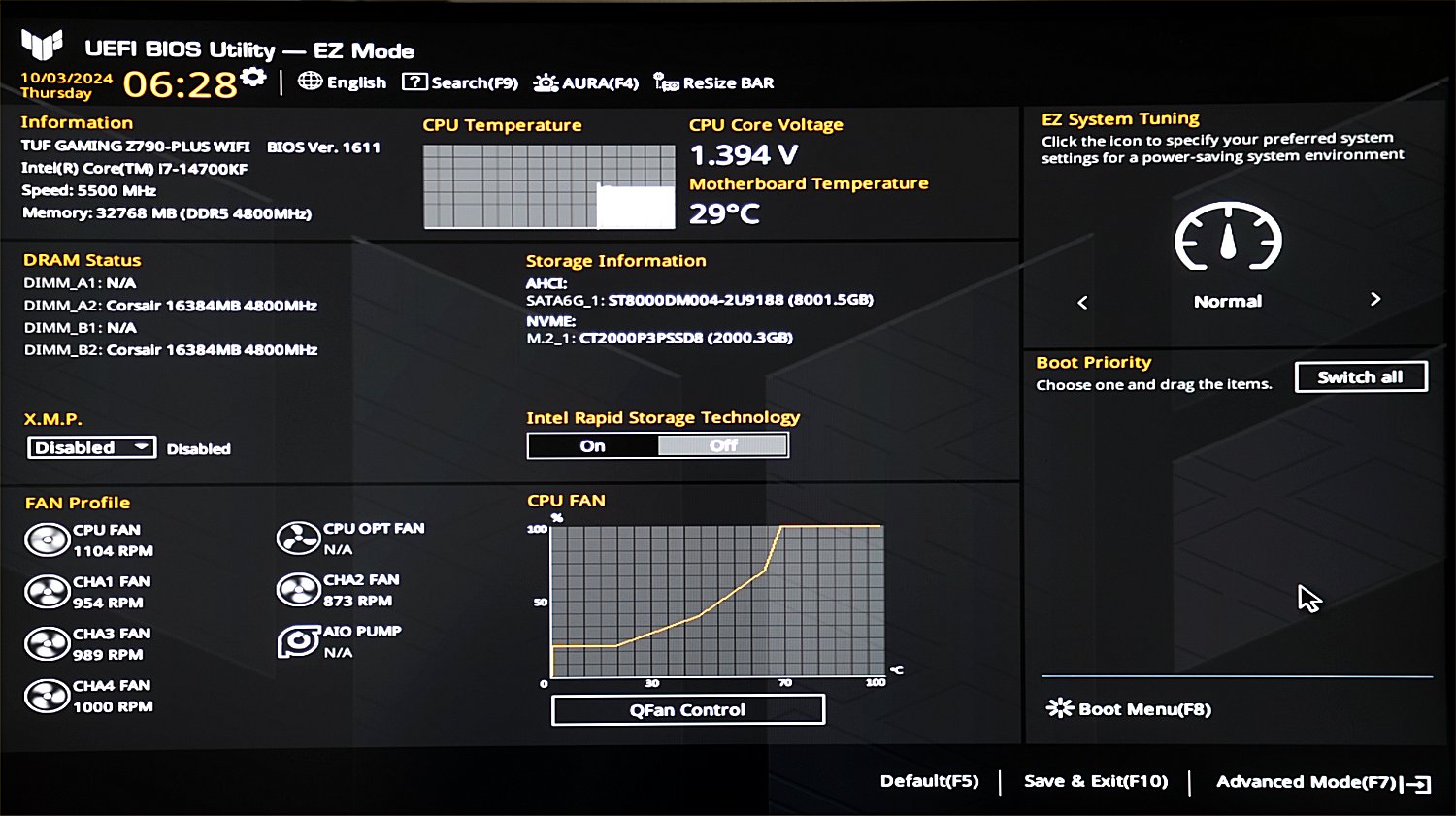Viewport: 1456px width, 816px height.
Task: Click the Boot Menu snowflake icon
Action: [x=1059, y=708]
